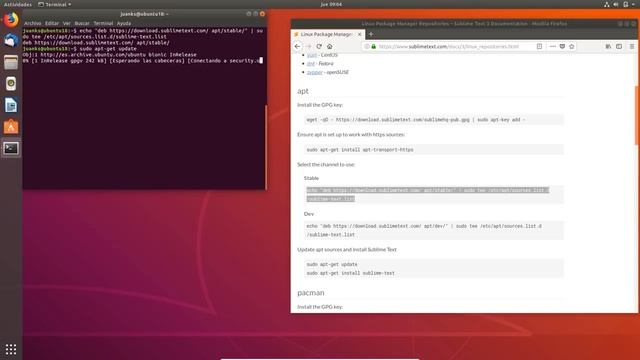Image resolution: width=640 pixels, height=360 pixels.
Task: Click the Terminal window scrollbar
Action: point(266,147)
